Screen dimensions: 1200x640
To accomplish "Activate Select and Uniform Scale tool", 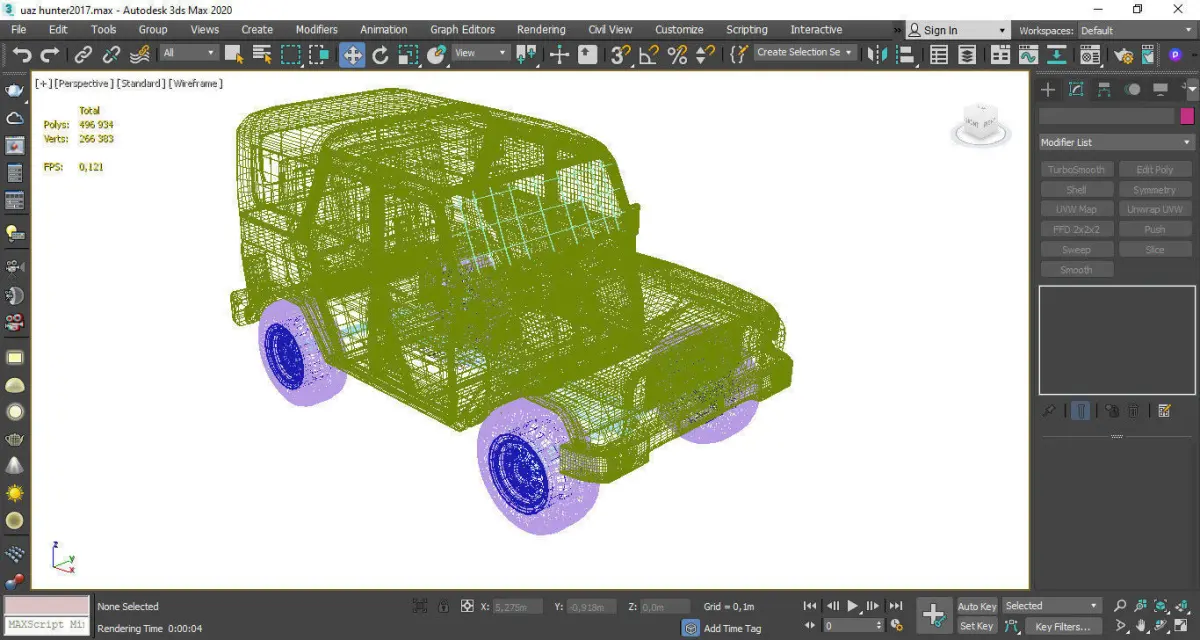I will pos(408,54).
